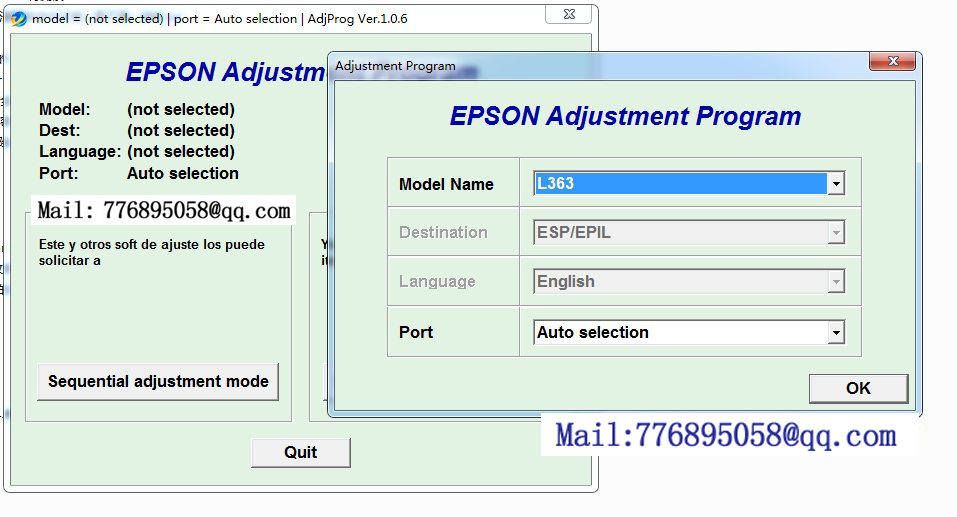
Task: Click the main window Port: Auto selection text
Action: click(139, 173)
